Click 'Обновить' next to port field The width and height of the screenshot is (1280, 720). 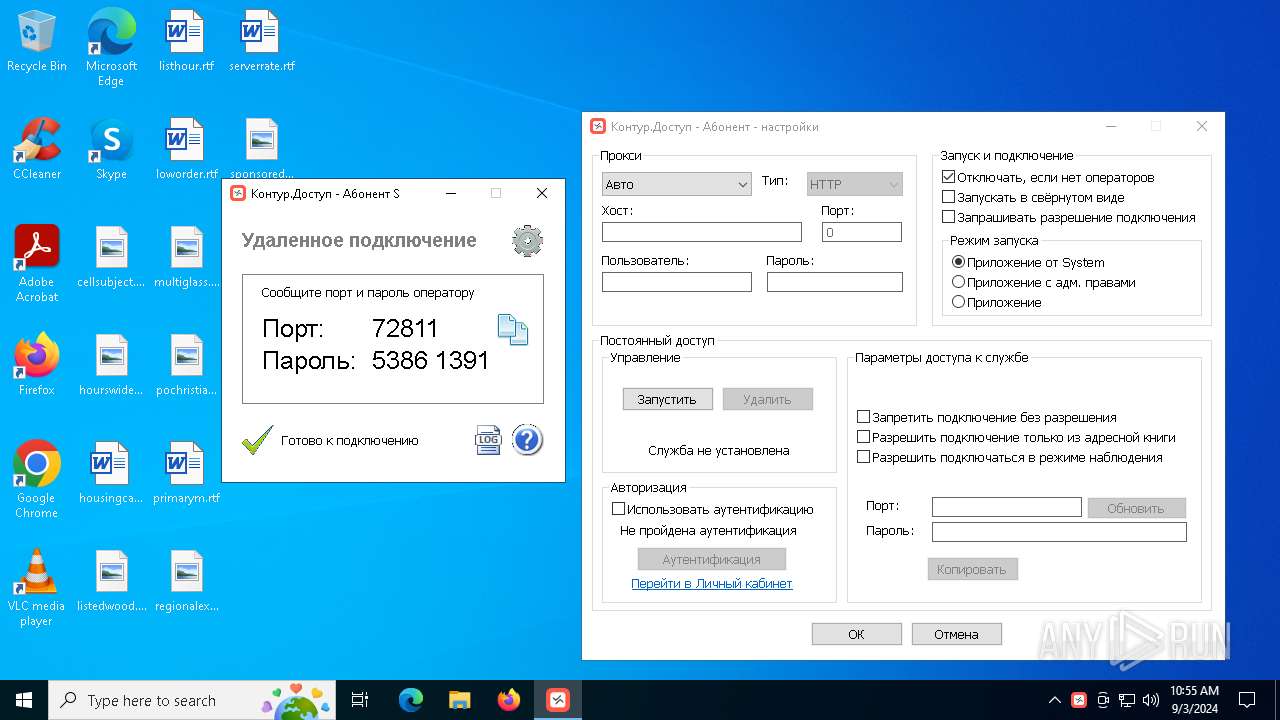point(1136,508)
